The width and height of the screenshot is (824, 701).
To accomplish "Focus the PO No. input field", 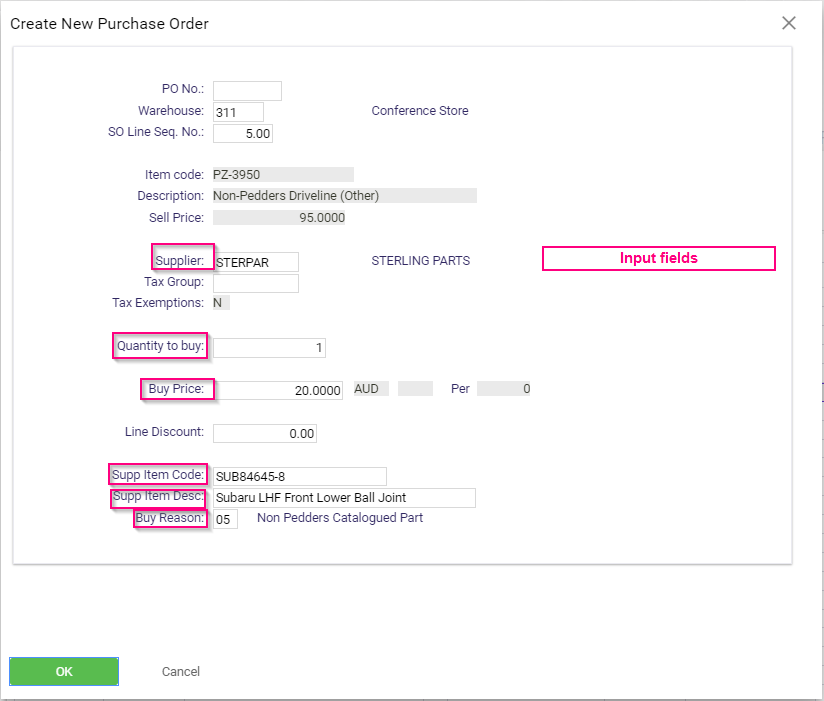I will (x=247, y=90).
